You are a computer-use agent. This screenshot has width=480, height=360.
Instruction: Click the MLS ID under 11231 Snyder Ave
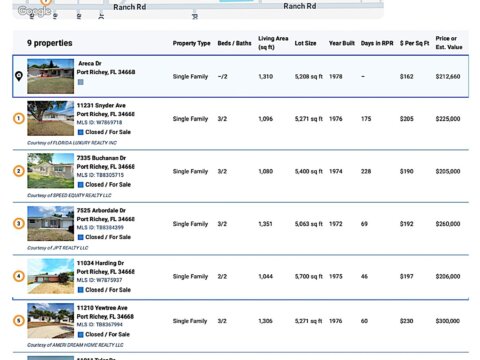99,123
